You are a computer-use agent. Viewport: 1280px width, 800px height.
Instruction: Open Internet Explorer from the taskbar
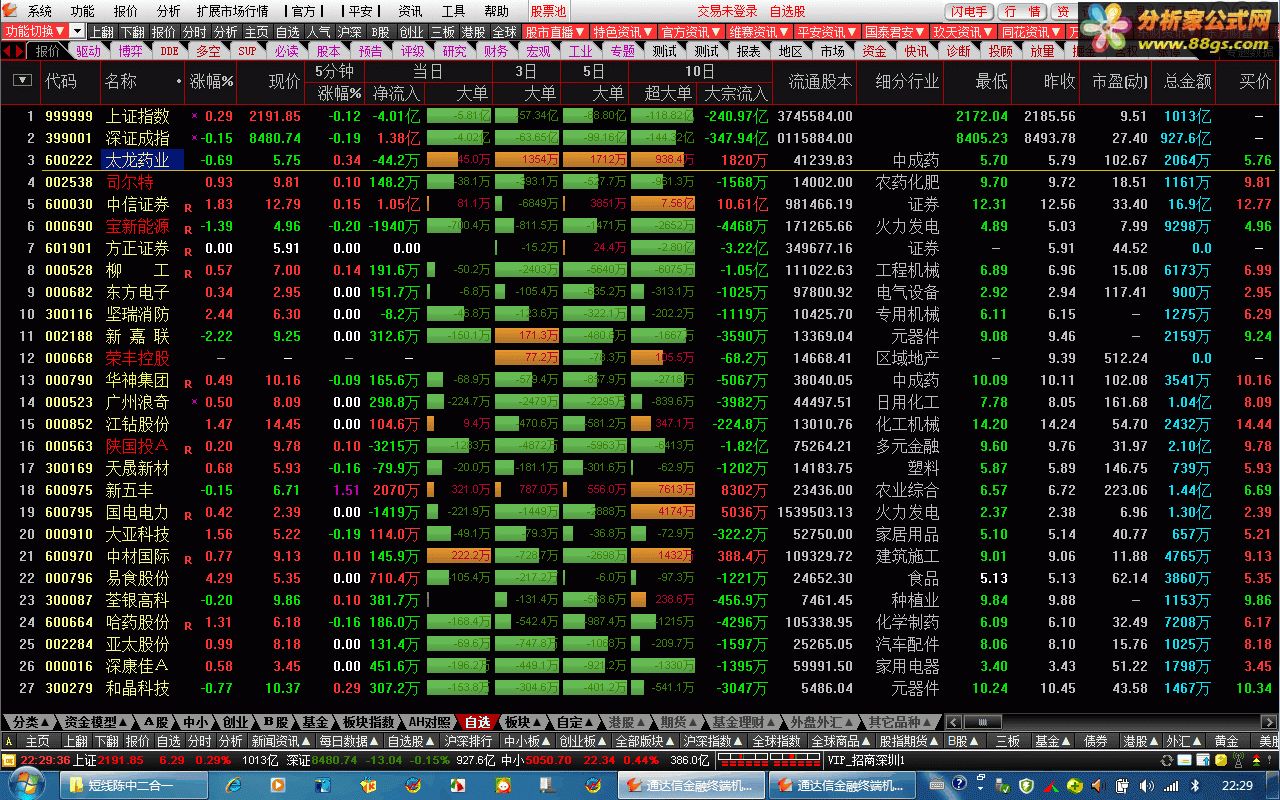click(234, 786)
